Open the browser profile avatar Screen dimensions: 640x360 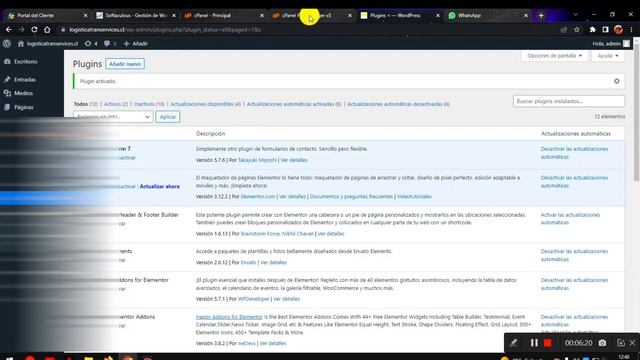618,29
